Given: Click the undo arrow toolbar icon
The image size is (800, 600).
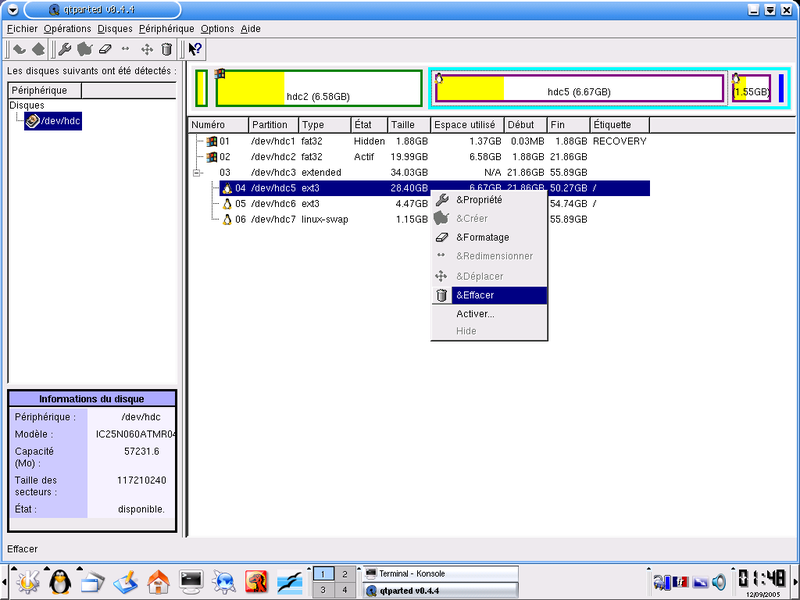Looking at the screenshot, I should pos(19,49).
